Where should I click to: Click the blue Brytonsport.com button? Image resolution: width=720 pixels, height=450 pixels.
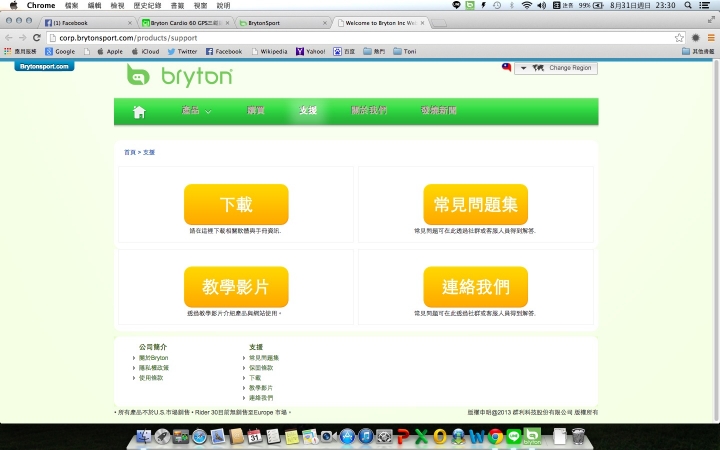point(44,66)
